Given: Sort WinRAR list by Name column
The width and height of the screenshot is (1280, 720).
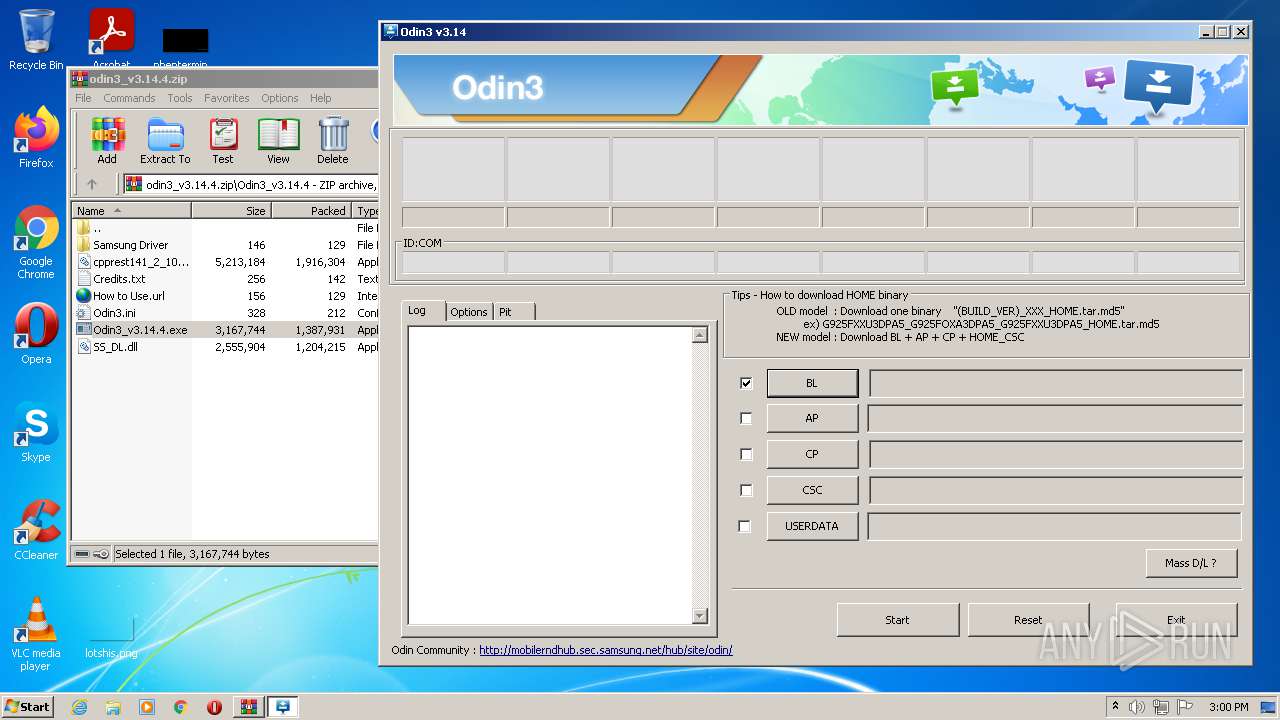Looking at the screenshot, I should 131,211.
